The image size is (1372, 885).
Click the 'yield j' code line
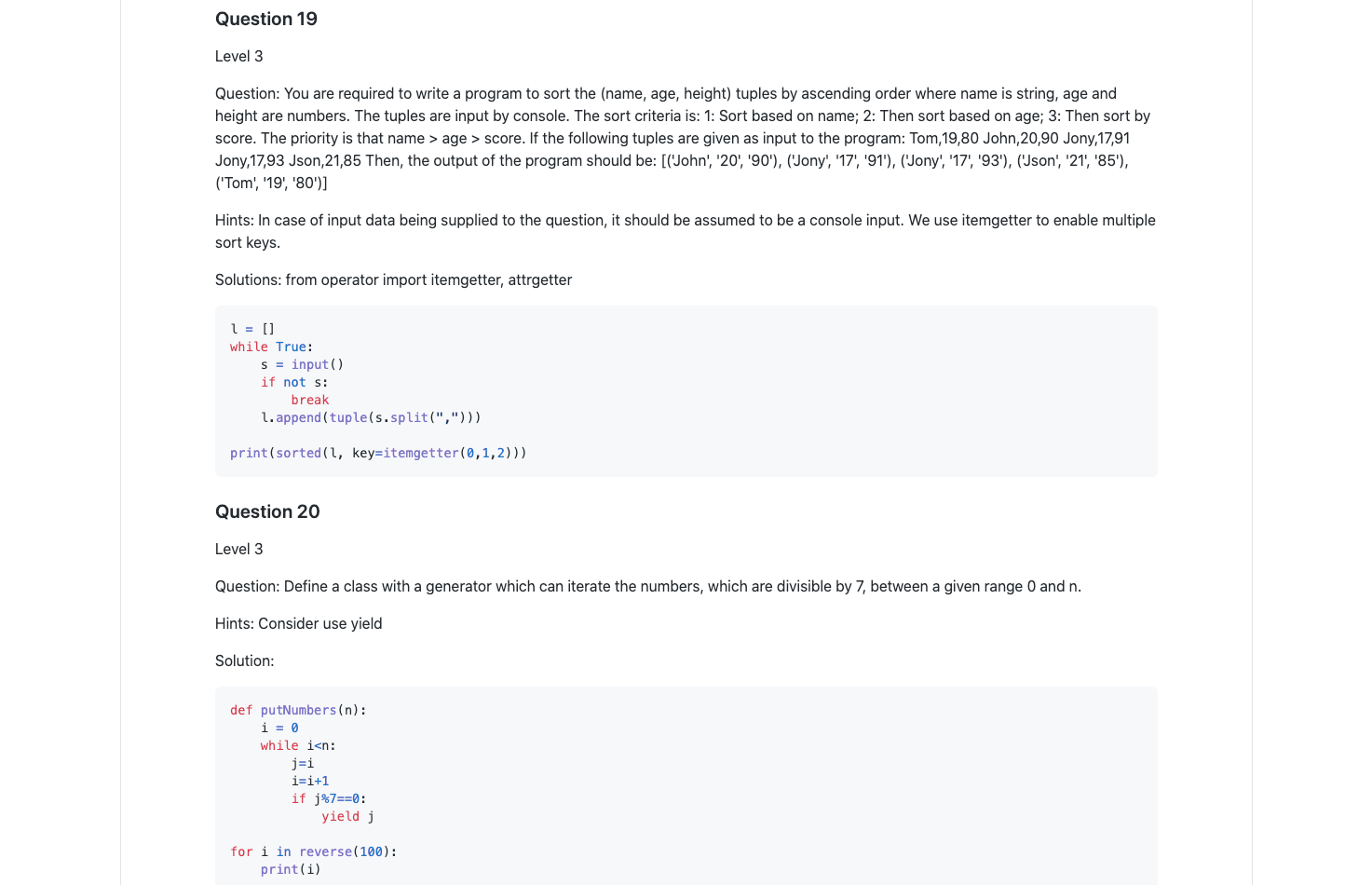(x=348, y=816)
